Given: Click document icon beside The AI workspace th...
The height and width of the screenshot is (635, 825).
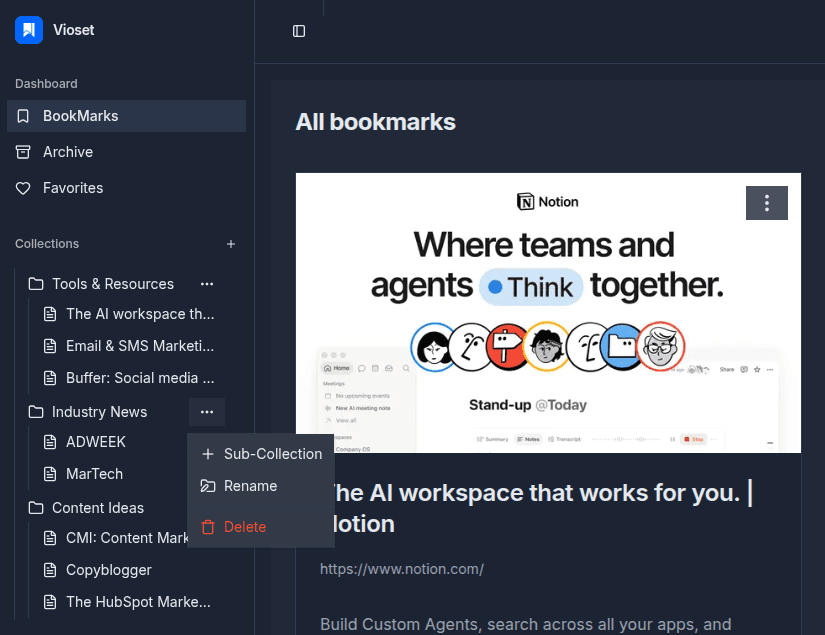Looking at the screenshot, I should click(x=50, y=315).
